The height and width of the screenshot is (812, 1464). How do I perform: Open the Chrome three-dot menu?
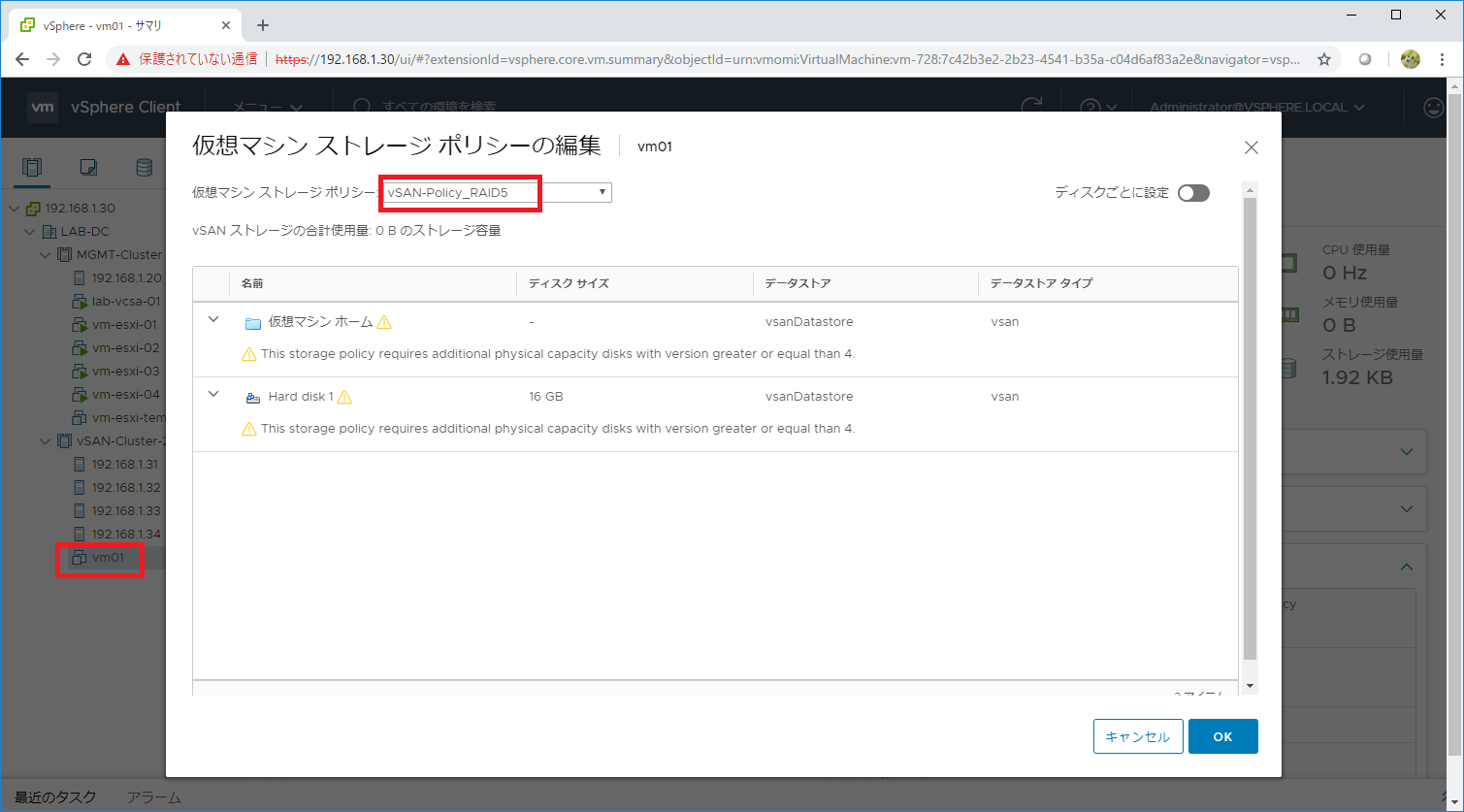click(x=1444, y=59)
